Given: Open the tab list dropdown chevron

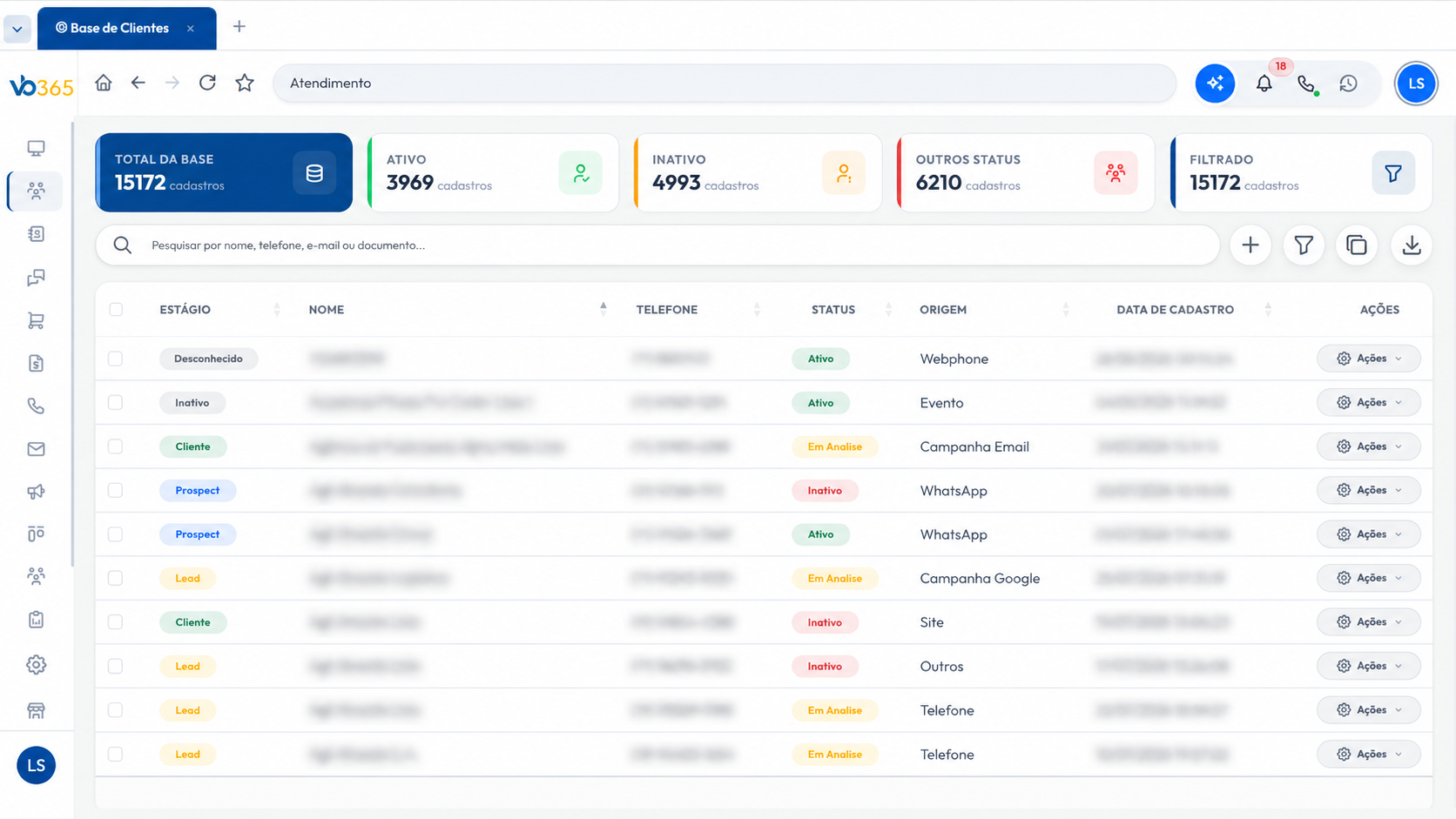Looking at the screenshot, I should [x=17, y=29].
